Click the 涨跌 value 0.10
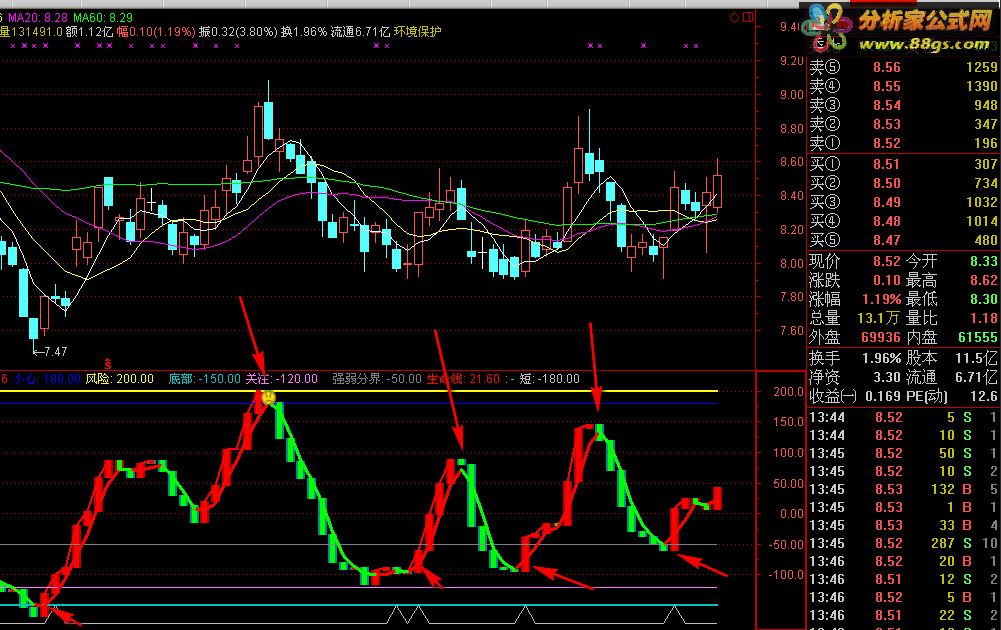The width and height of the screenshot is (1001, 630). click(x=887, y=280)
